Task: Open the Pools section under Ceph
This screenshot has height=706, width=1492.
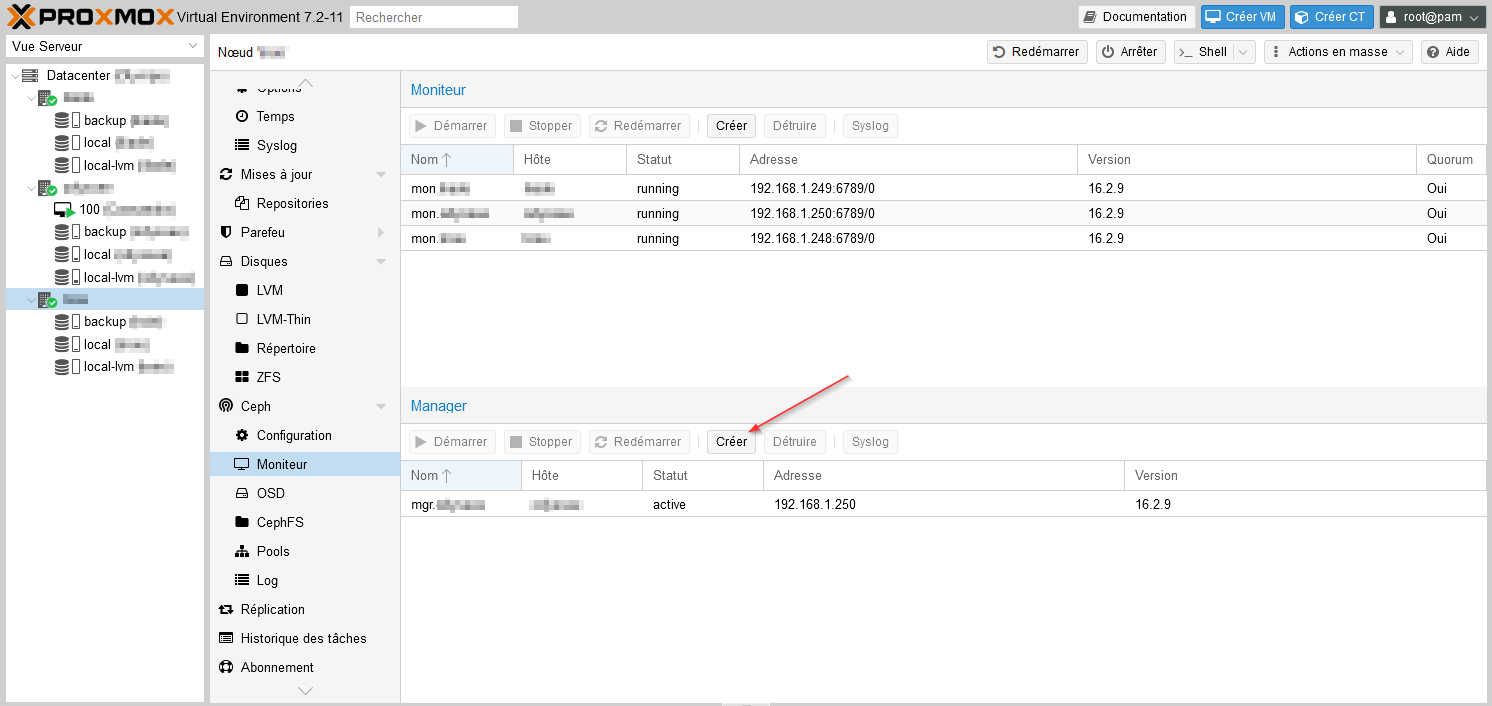Action: (272, 551)
